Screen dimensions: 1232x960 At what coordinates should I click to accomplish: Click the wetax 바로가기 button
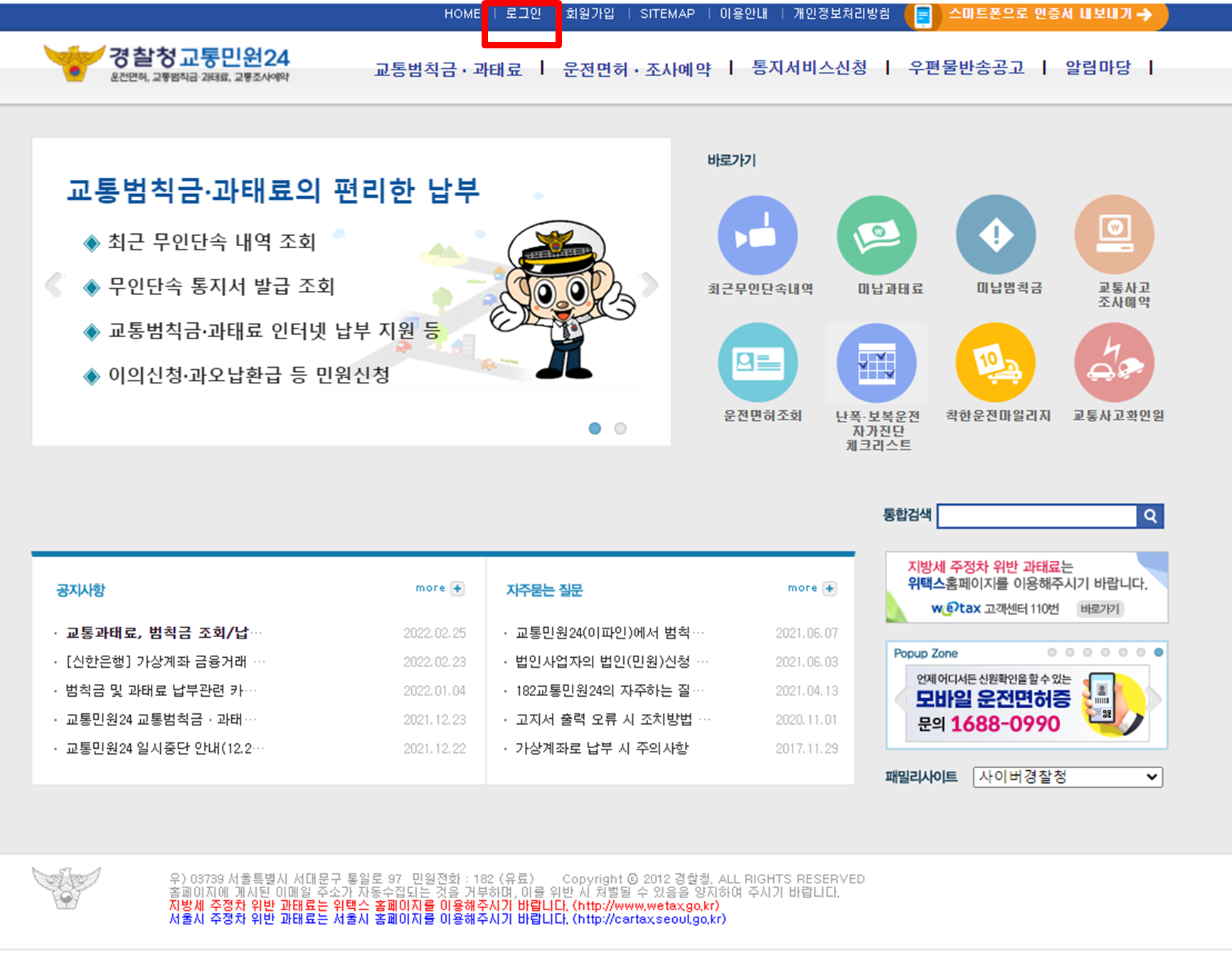tap(1099, 609)
